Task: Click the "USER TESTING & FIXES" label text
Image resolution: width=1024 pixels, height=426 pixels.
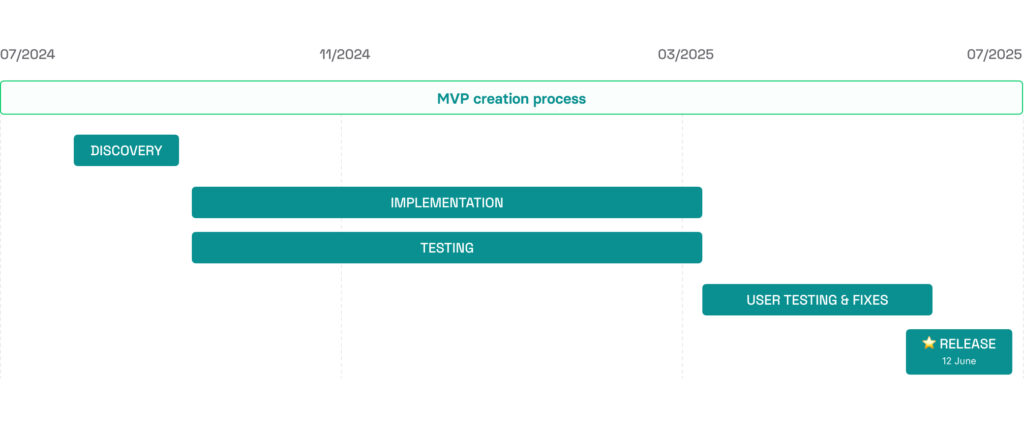Action: coord(817,299)
